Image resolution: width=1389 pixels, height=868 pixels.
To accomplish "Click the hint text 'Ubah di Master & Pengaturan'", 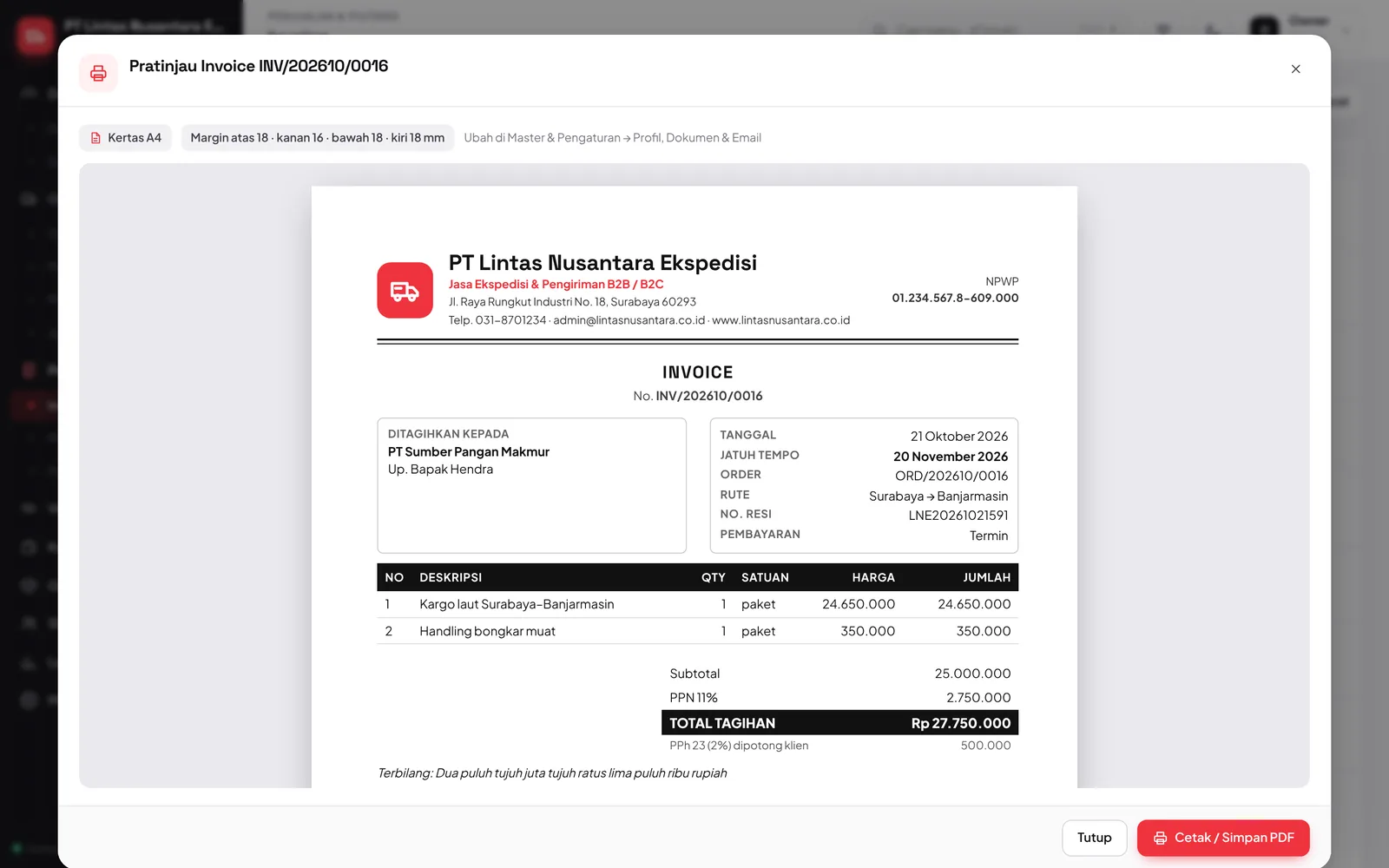I will [543, 138].
